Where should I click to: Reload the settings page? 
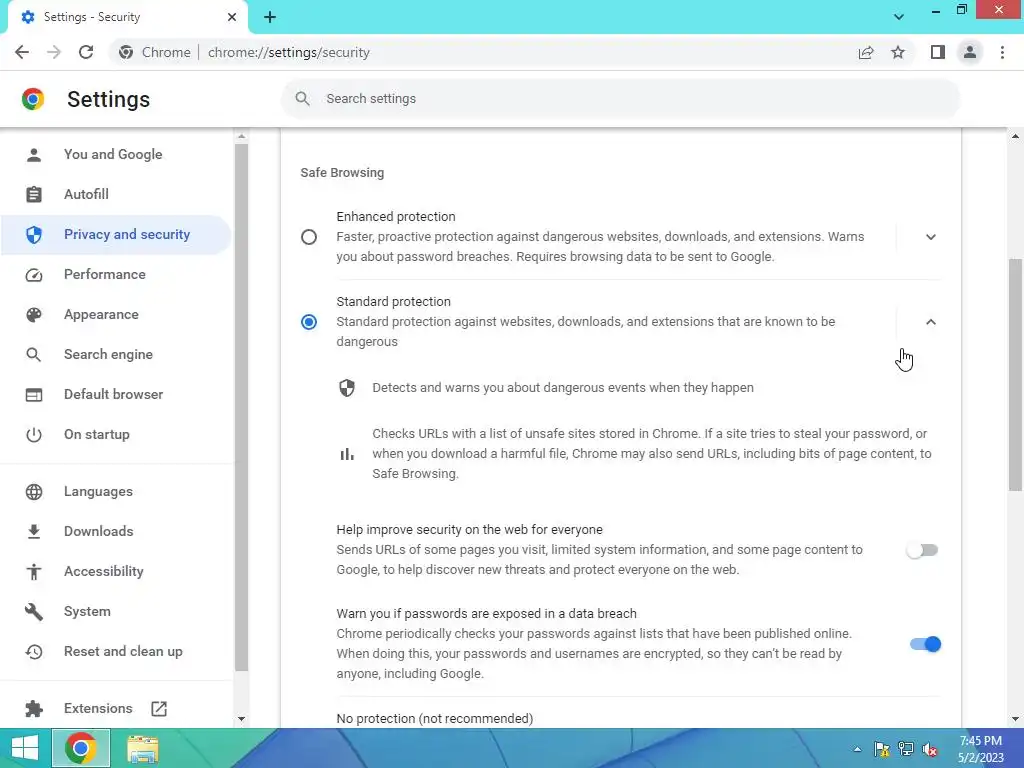86,52
